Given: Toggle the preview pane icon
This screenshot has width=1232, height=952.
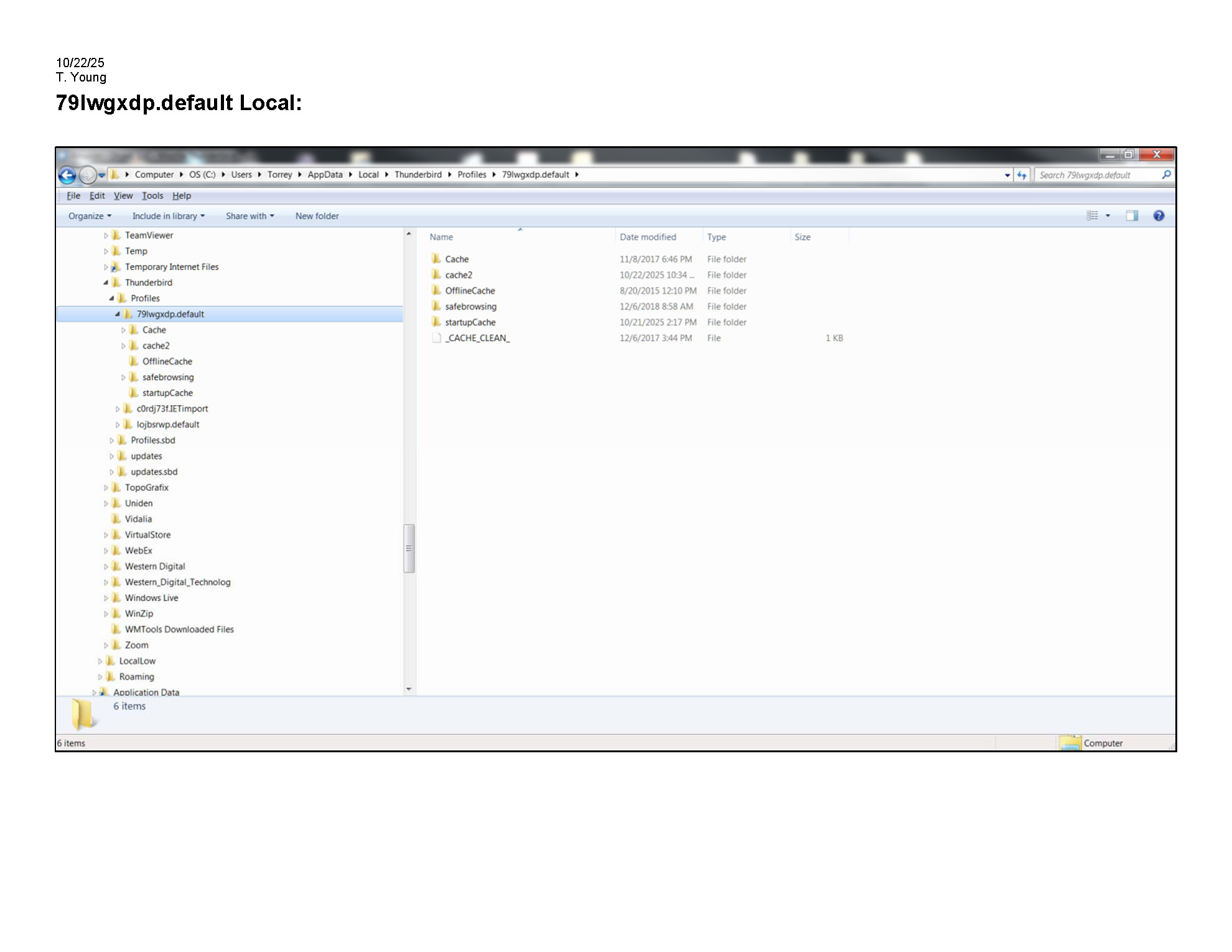Looking at the screenshot, I should [x=1131, y=216].
